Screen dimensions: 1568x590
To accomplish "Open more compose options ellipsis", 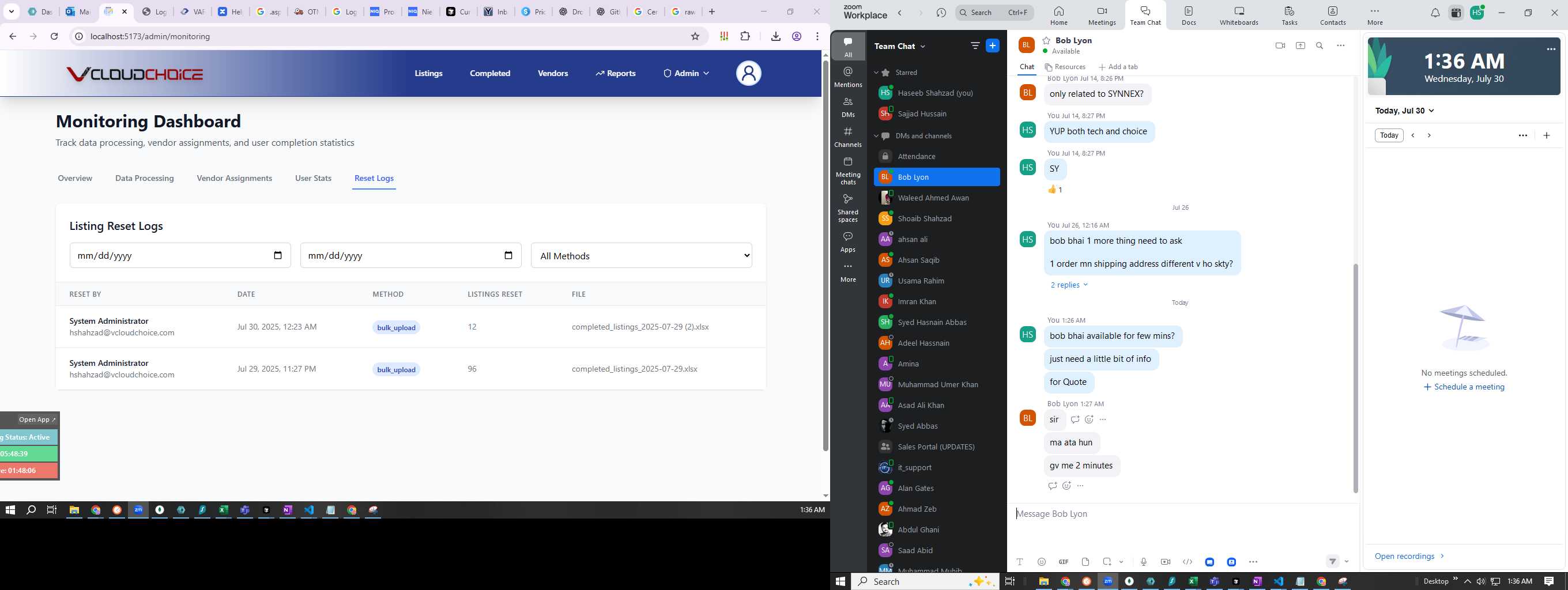I will click(x=1253, y=562).
